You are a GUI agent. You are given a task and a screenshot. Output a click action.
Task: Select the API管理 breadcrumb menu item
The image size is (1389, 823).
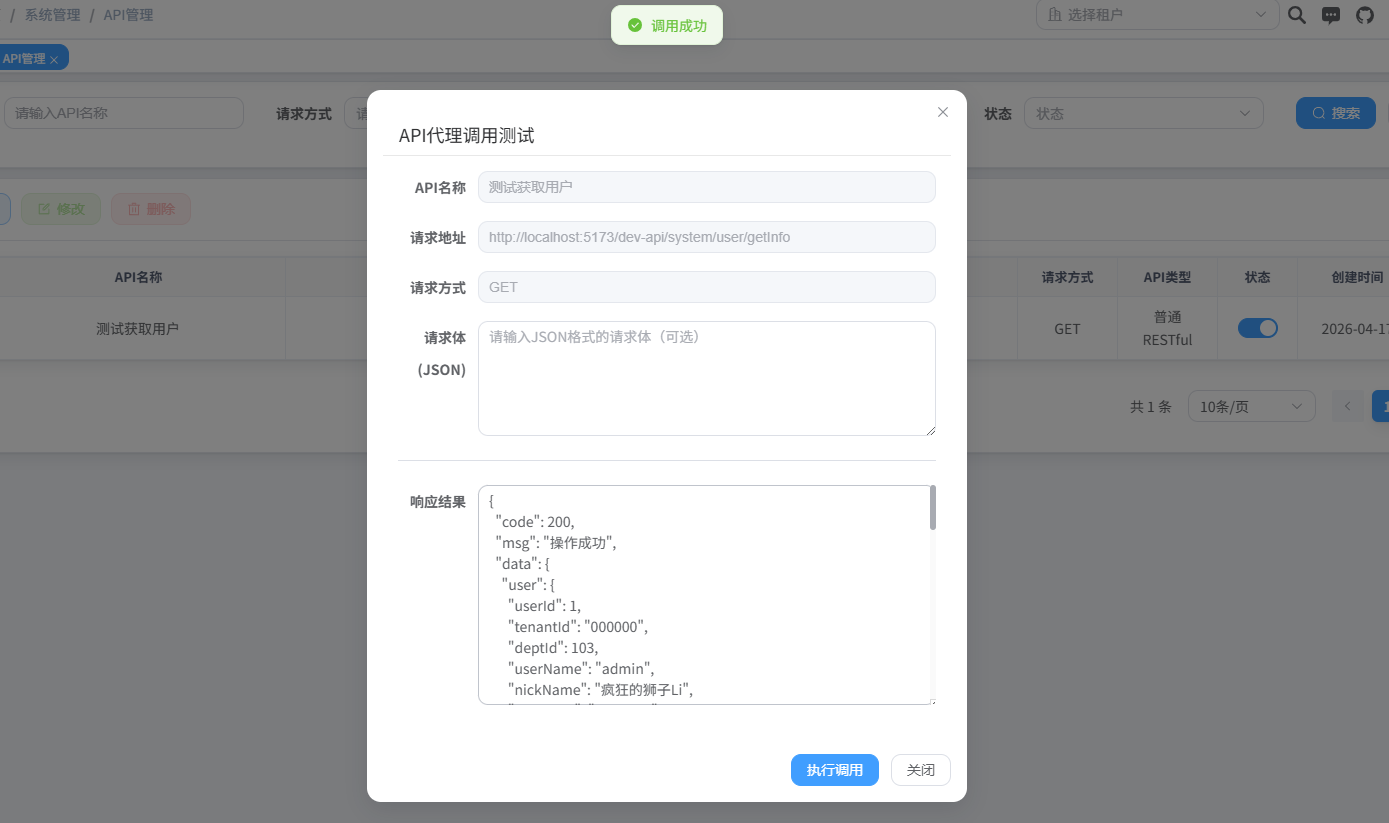[x=128, y=14]
